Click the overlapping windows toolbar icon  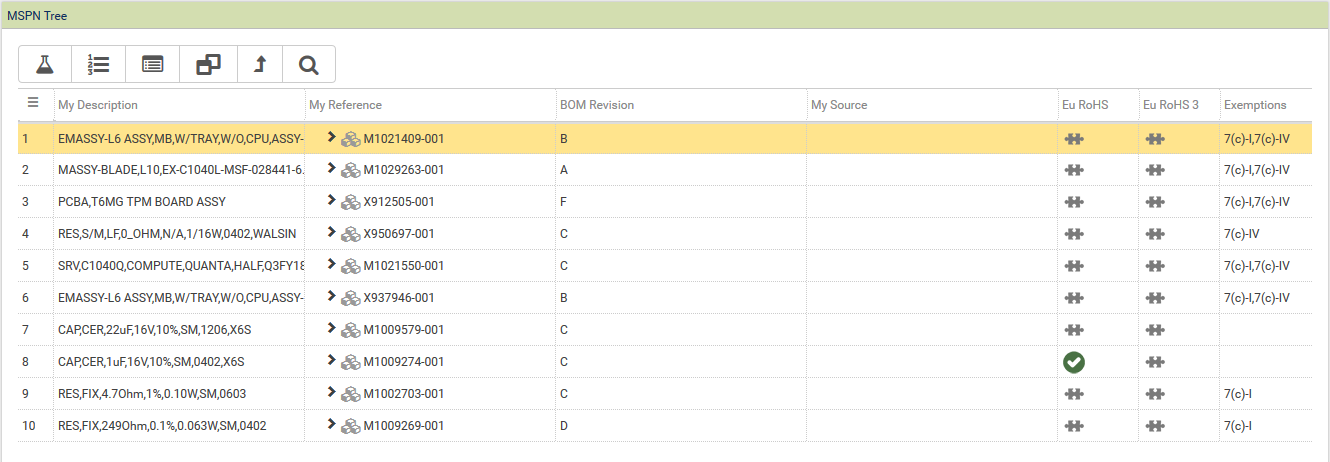pyautogui.click(x=208, y=65)
